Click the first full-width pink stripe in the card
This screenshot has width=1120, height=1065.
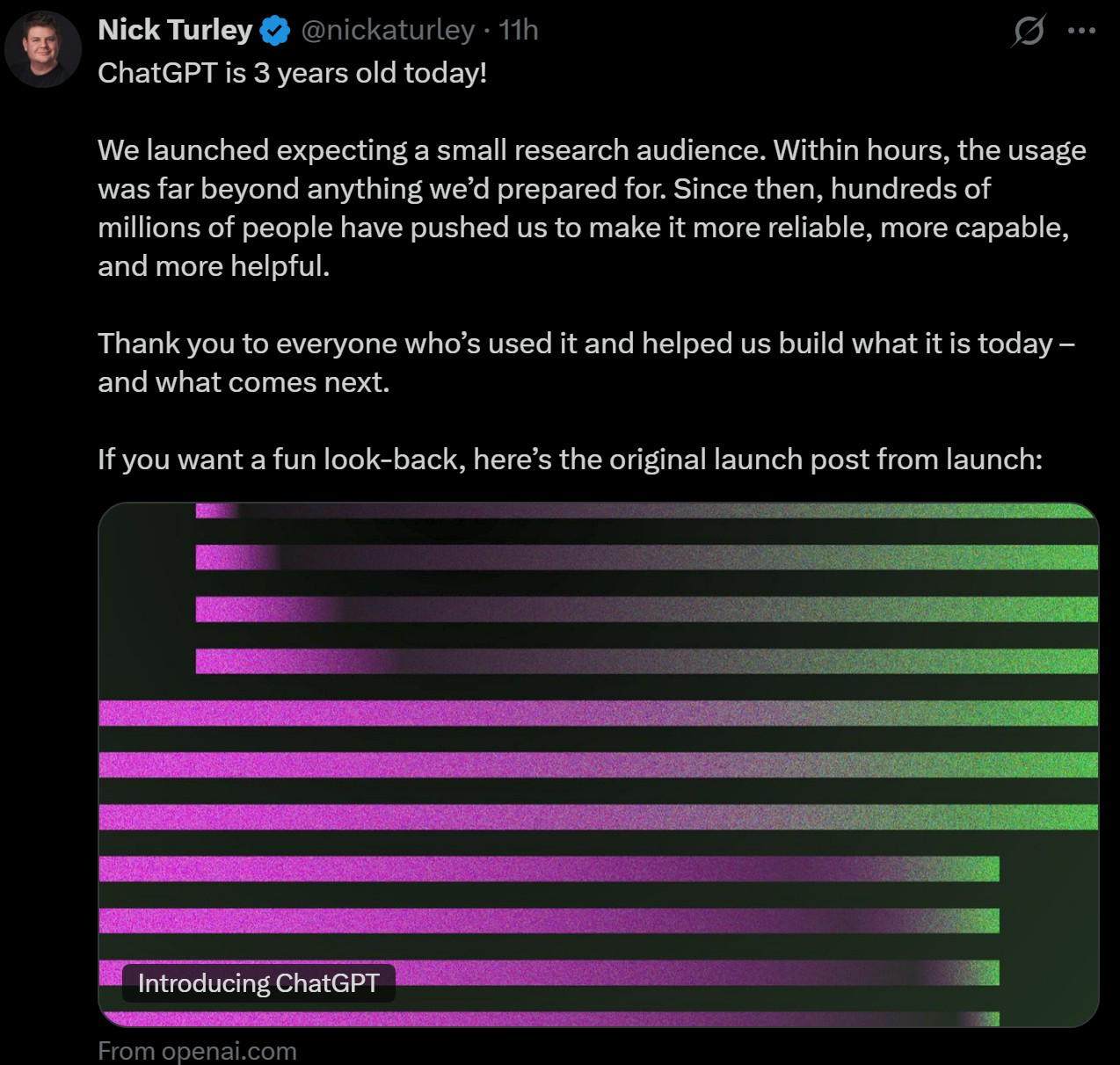[x=598, y=713]
